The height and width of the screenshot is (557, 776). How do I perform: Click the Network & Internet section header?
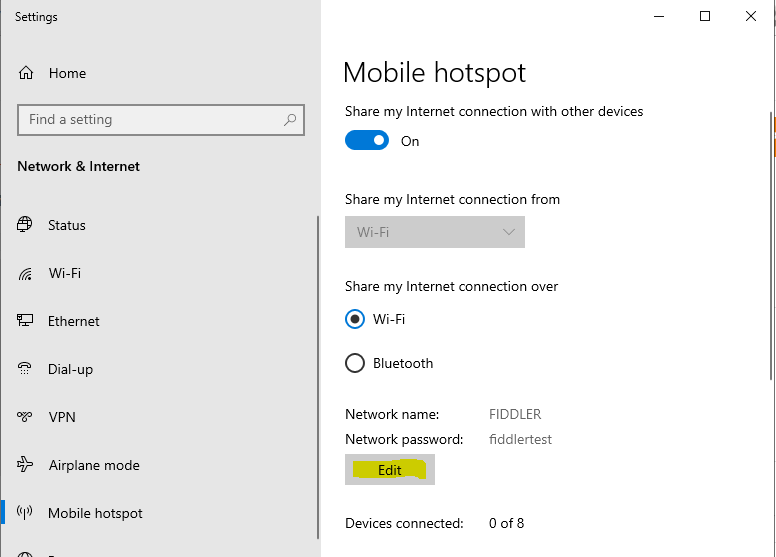pos(78,166)
